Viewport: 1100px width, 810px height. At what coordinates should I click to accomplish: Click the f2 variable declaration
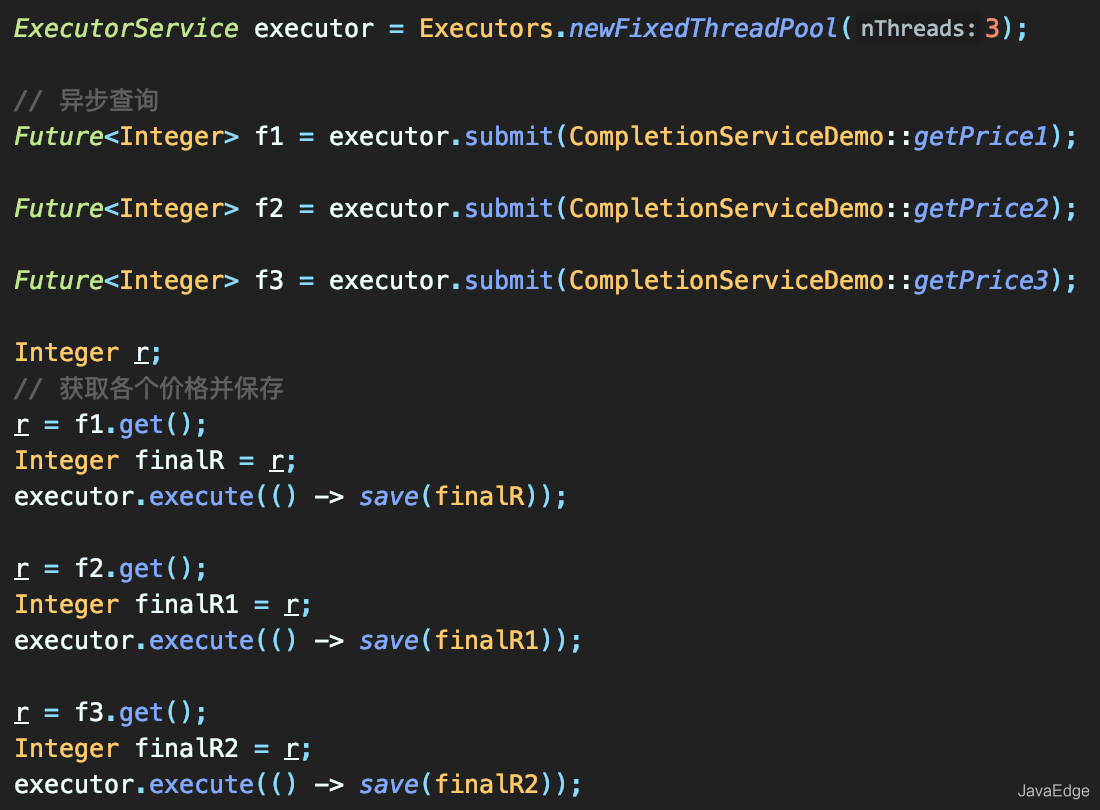(x=269, y=208)
